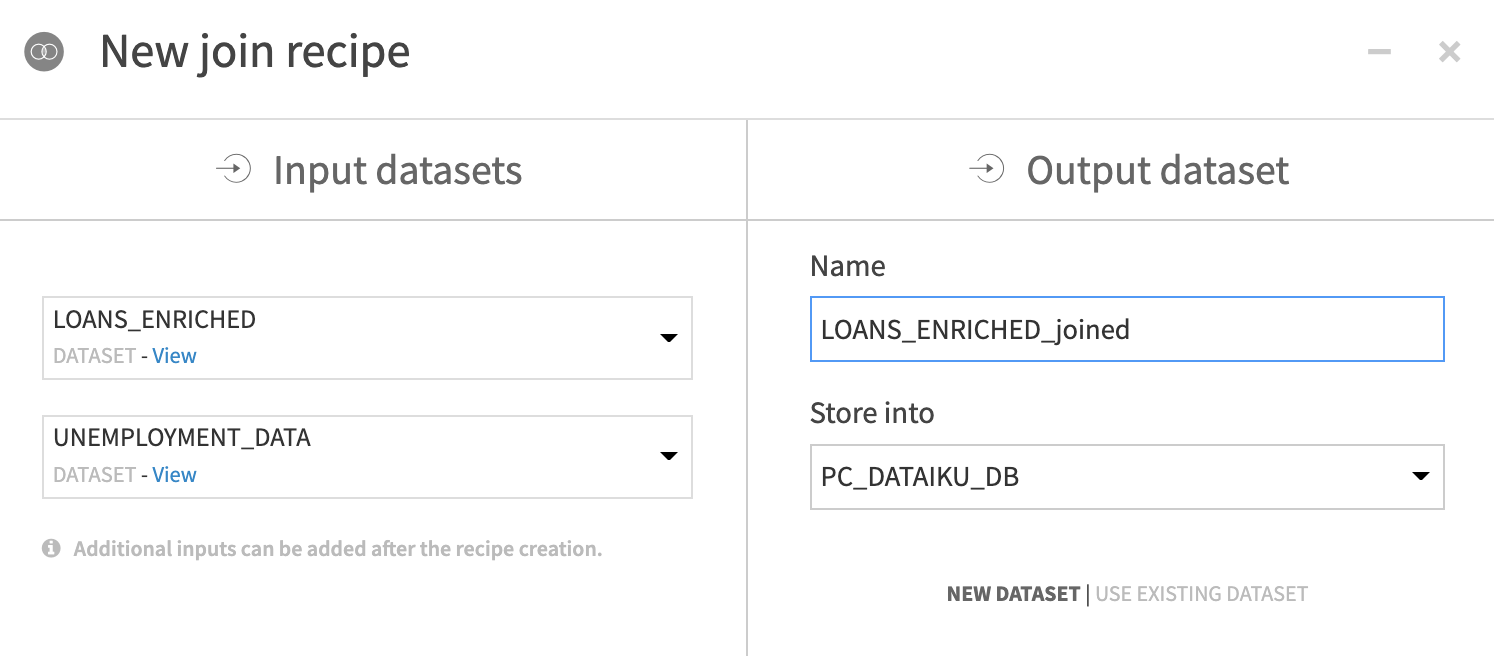Switch to USE EXISTING DATASET
The image size is (1494, 656).
coord(1201,594)
